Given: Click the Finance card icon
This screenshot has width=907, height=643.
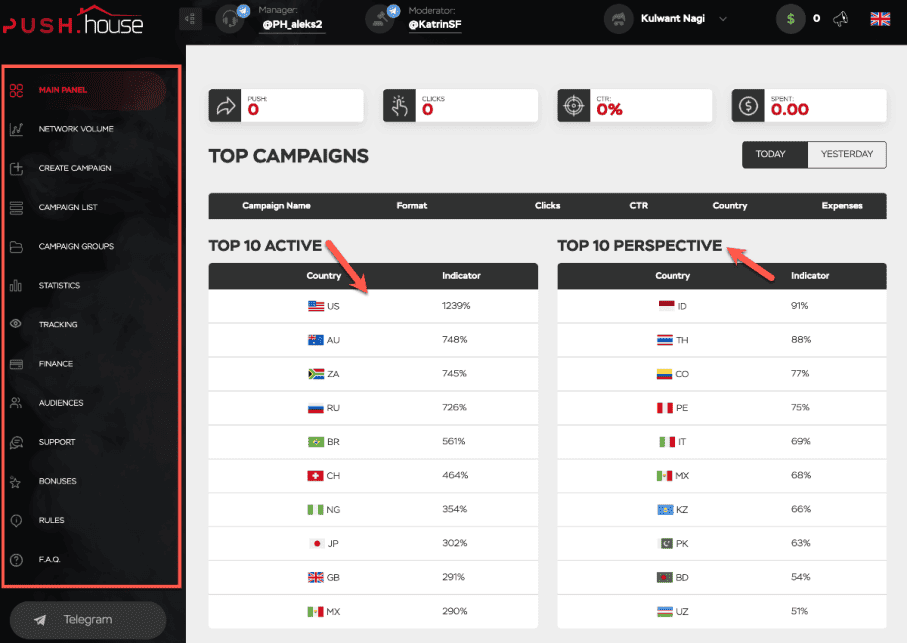Looking at the screenshot, I should click(16, 364).
